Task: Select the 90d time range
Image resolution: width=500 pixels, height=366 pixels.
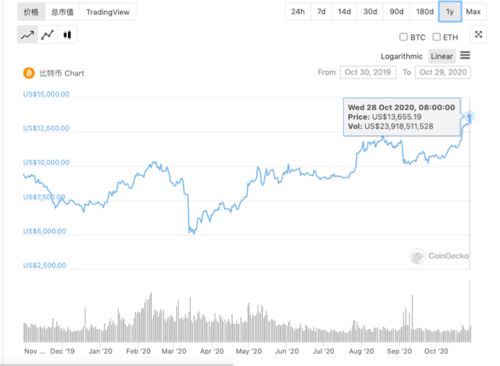Action: pos(396,12)
